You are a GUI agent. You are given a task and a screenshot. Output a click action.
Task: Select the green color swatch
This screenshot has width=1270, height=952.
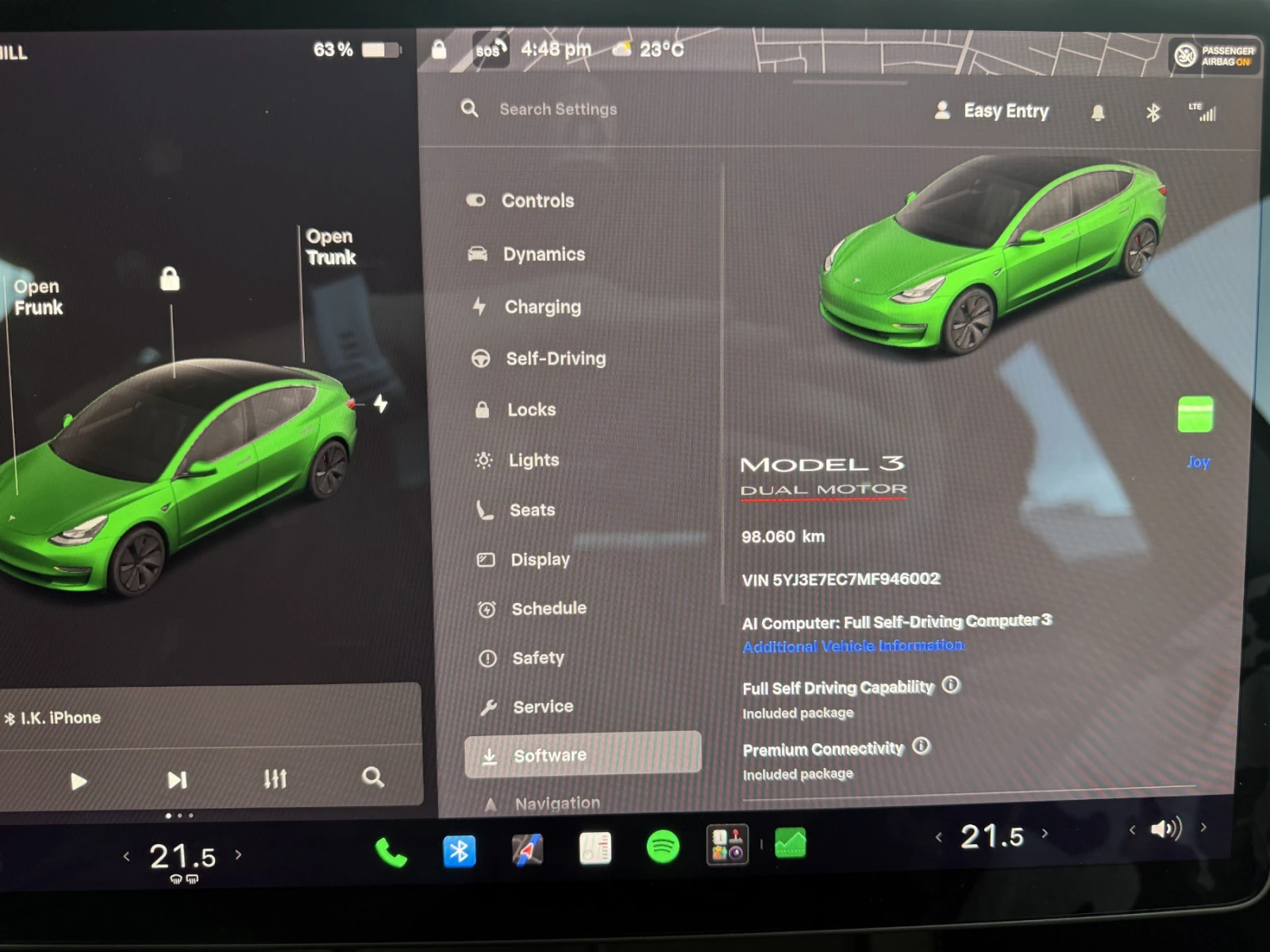click(1195, 414)
